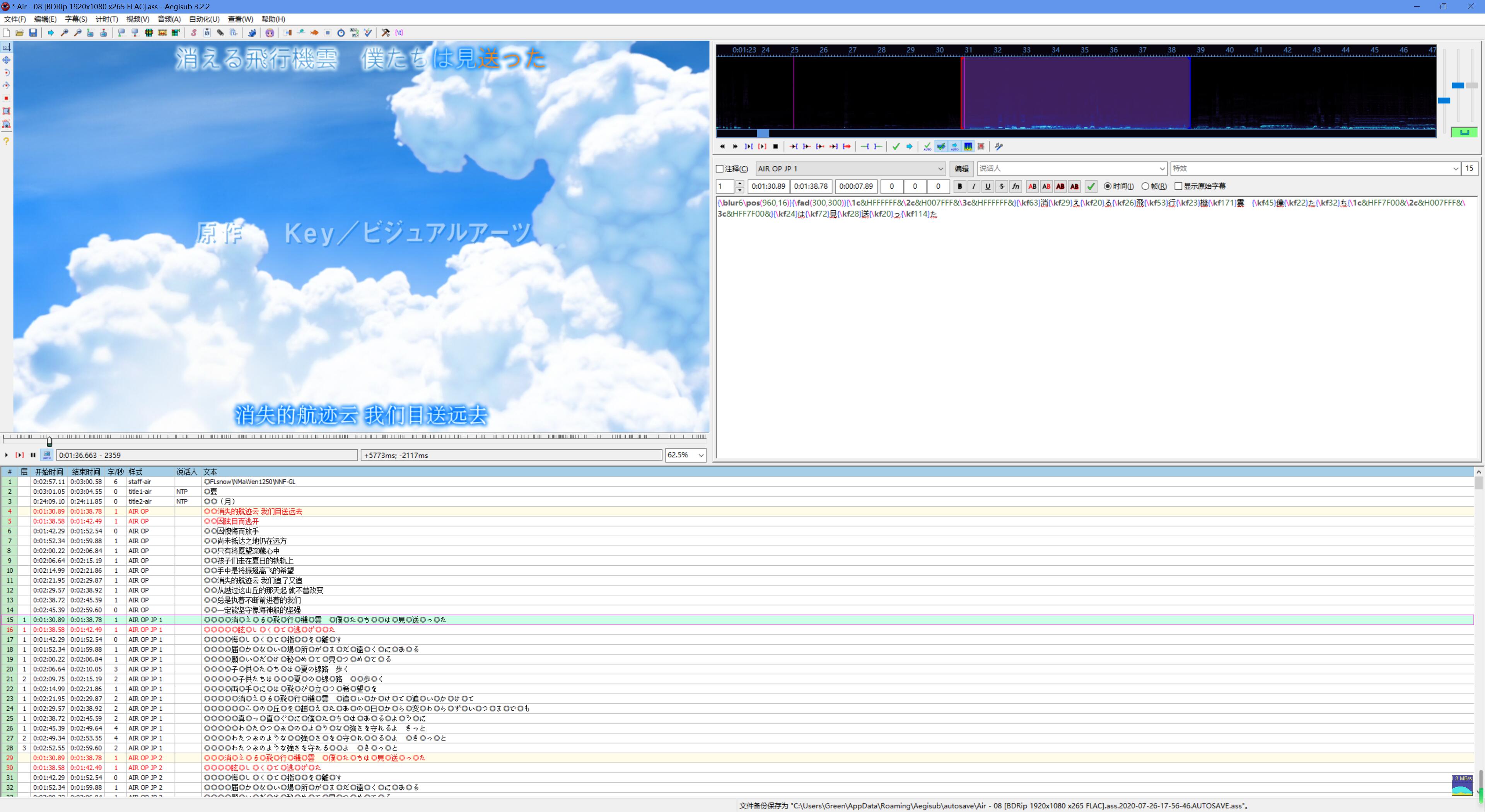Click the Italic I button
Image resolution: width=1485 pixels, height=812 pixels.
pyautogui.click(x=974, y=186)
